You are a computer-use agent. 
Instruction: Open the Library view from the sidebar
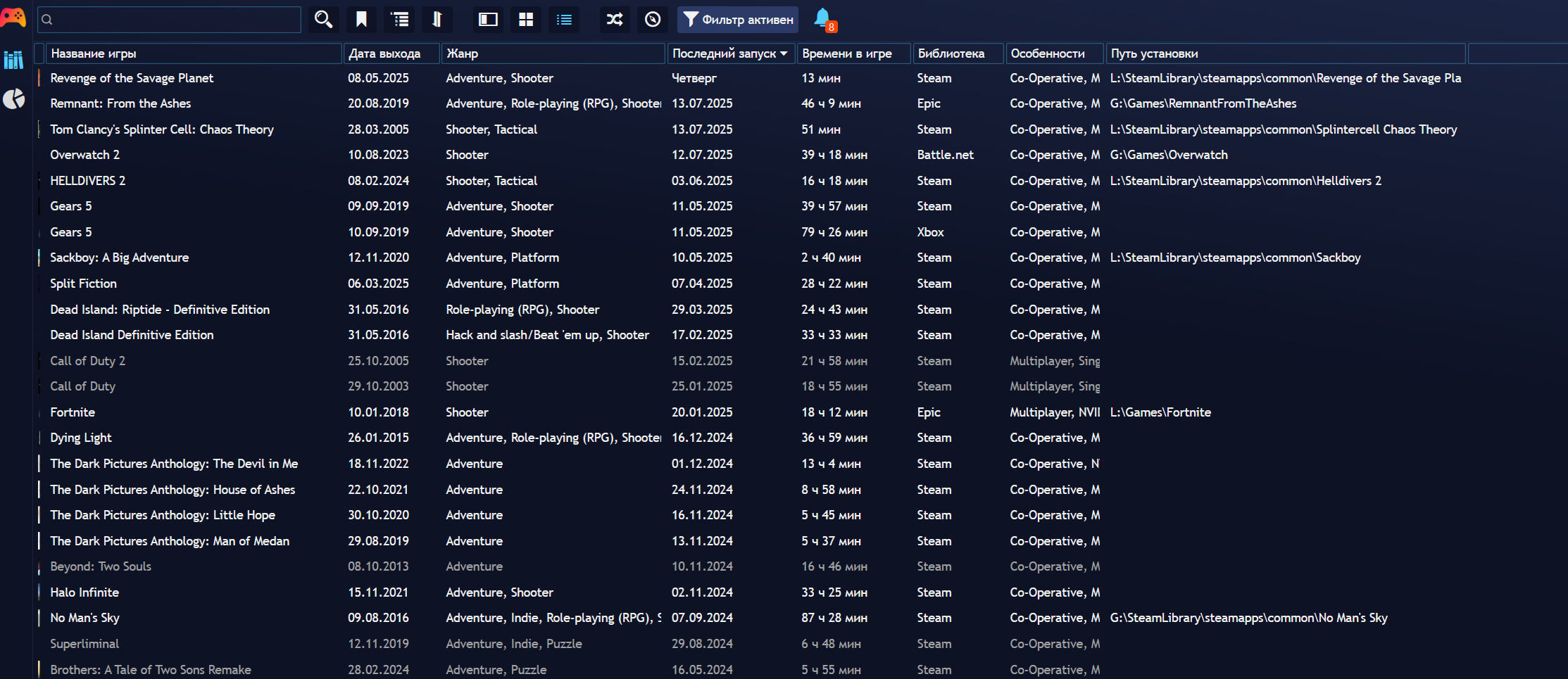point(13,60)
